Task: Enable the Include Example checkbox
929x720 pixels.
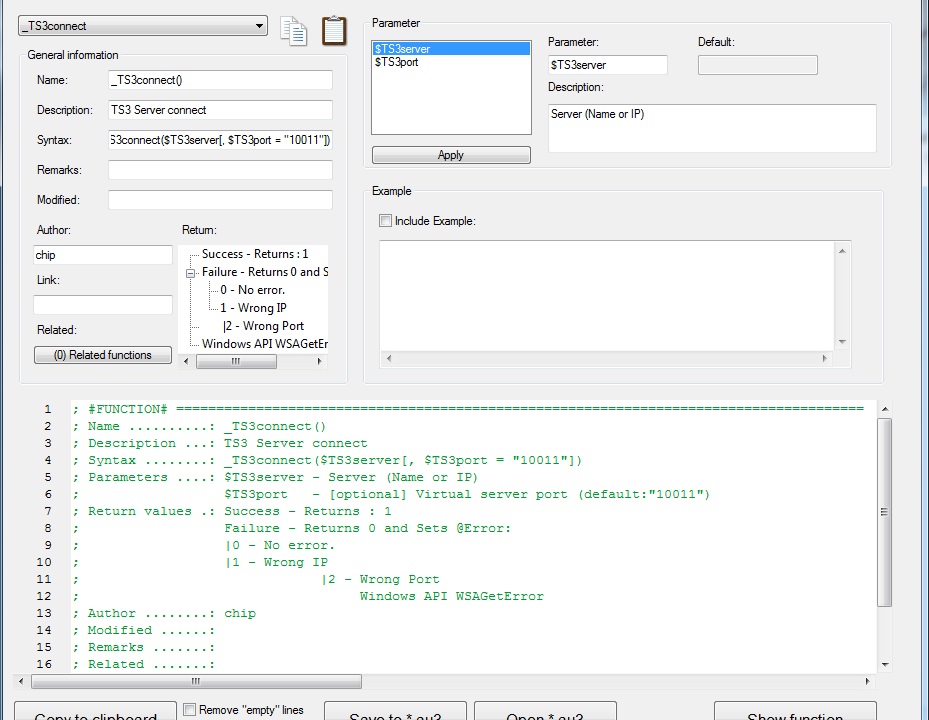Action: (x=386, y=221)
